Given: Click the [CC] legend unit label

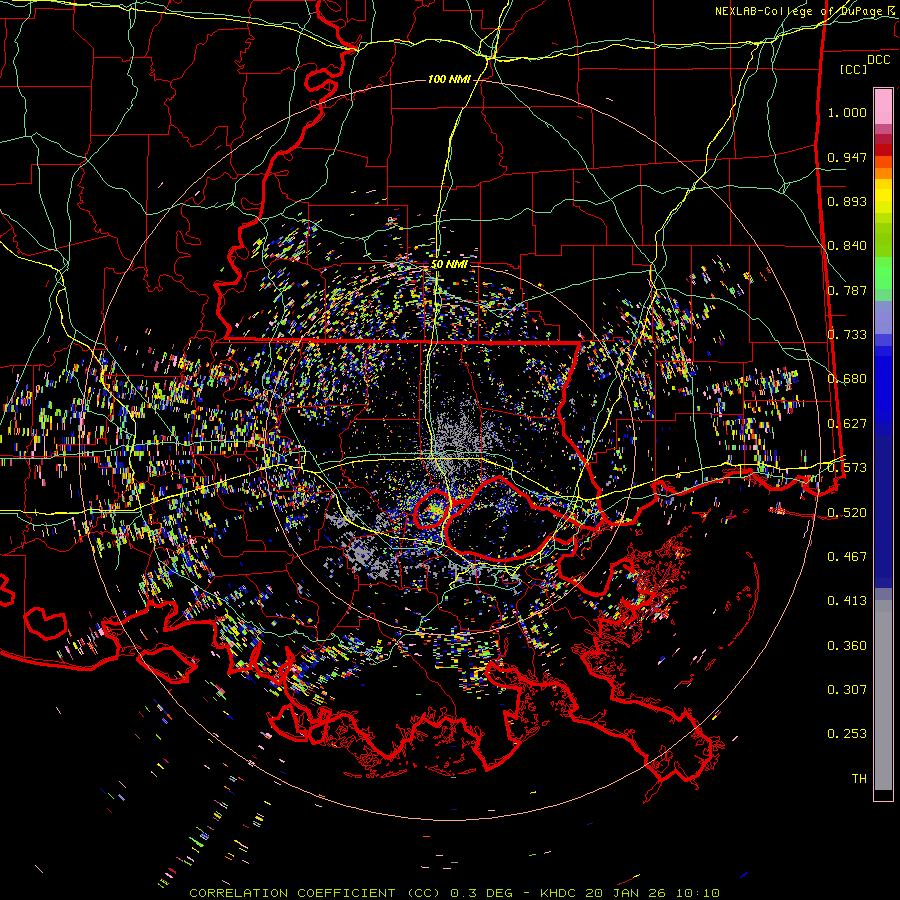Looking at the screenshot, I should tap(854, 69).
